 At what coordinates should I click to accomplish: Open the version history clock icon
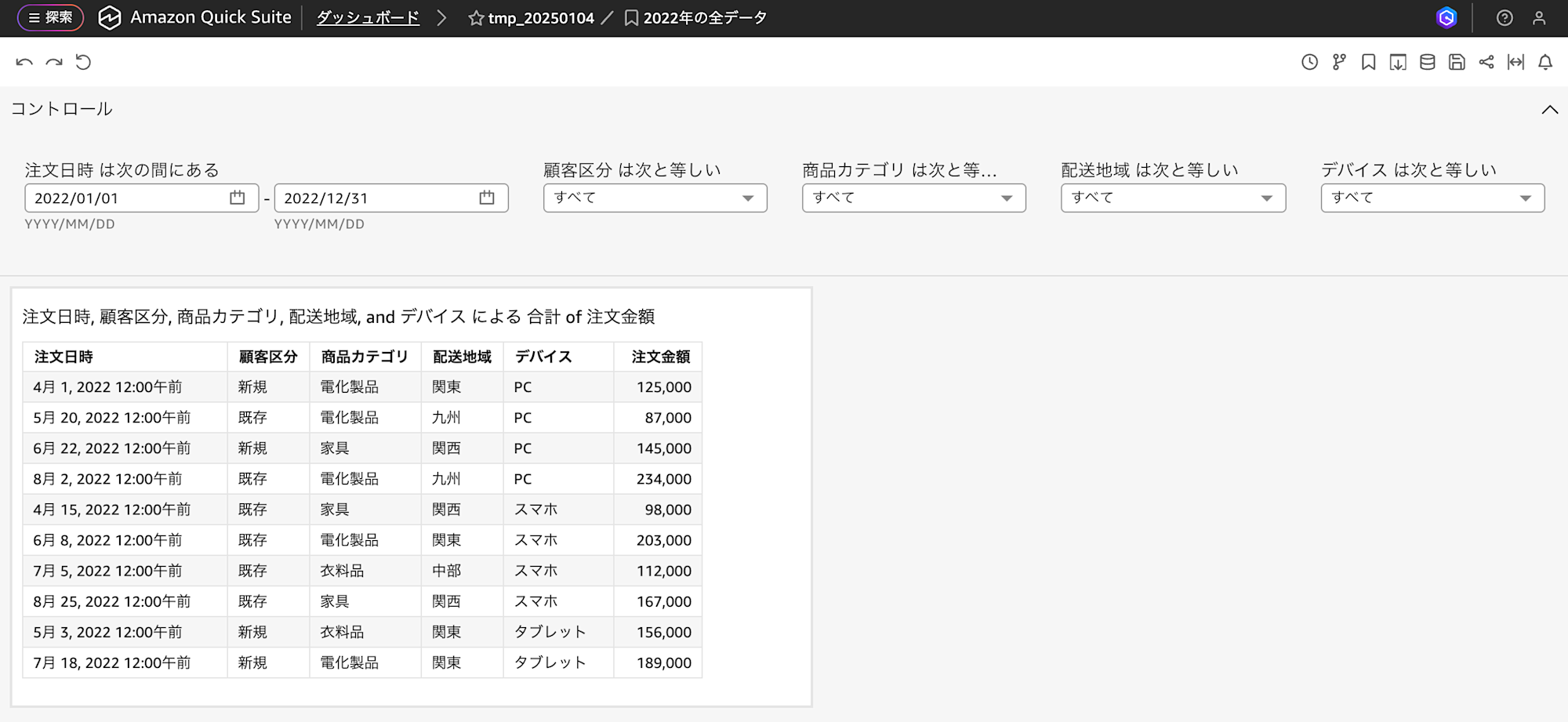pyautogui.click(x=1308, y=62)
